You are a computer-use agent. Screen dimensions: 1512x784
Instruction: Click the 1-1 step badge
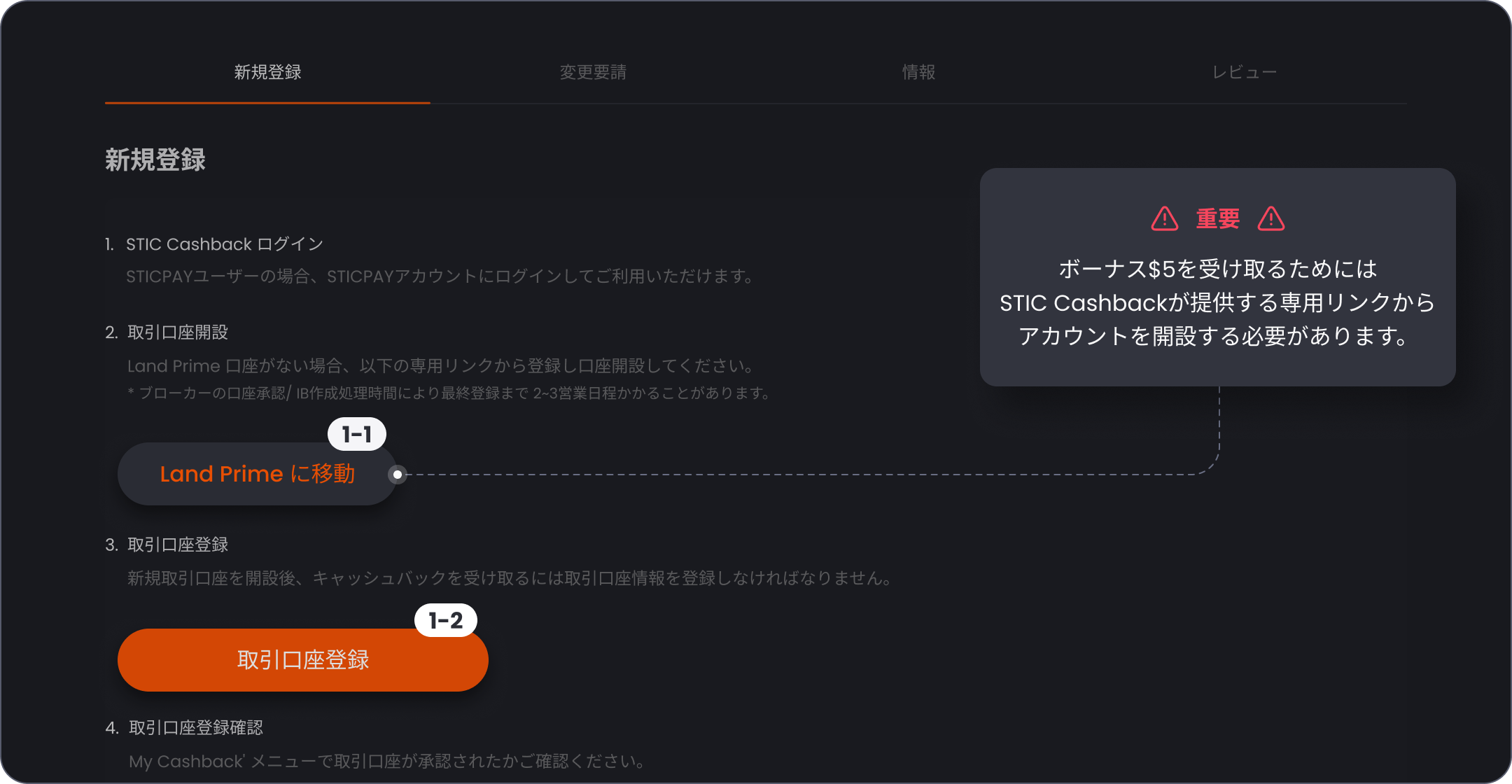[x=358, y=434]
